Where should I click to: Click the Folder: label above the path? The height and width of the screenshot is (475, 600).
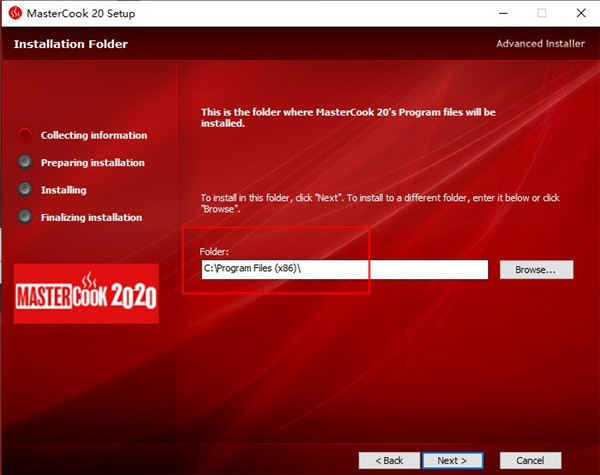tap(215, 251)
